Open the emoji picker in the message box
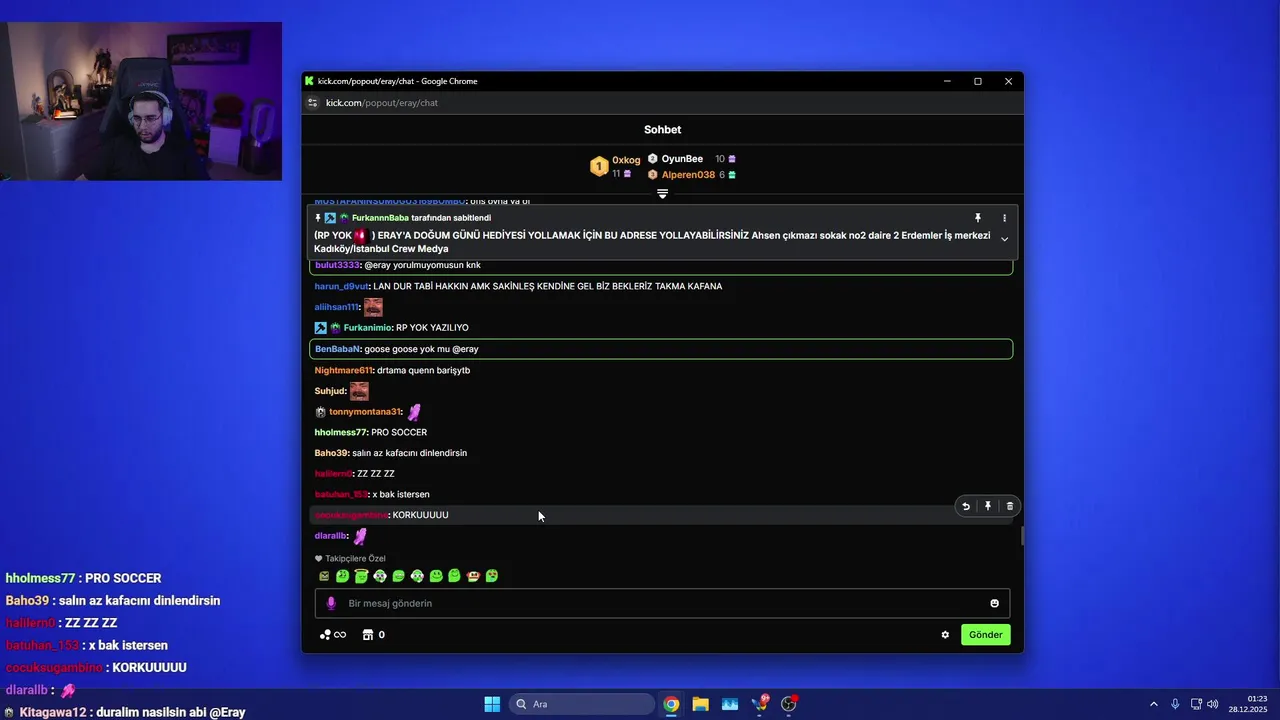Image resolution: width=1280 pixels, height=720 pixels. 994,603
